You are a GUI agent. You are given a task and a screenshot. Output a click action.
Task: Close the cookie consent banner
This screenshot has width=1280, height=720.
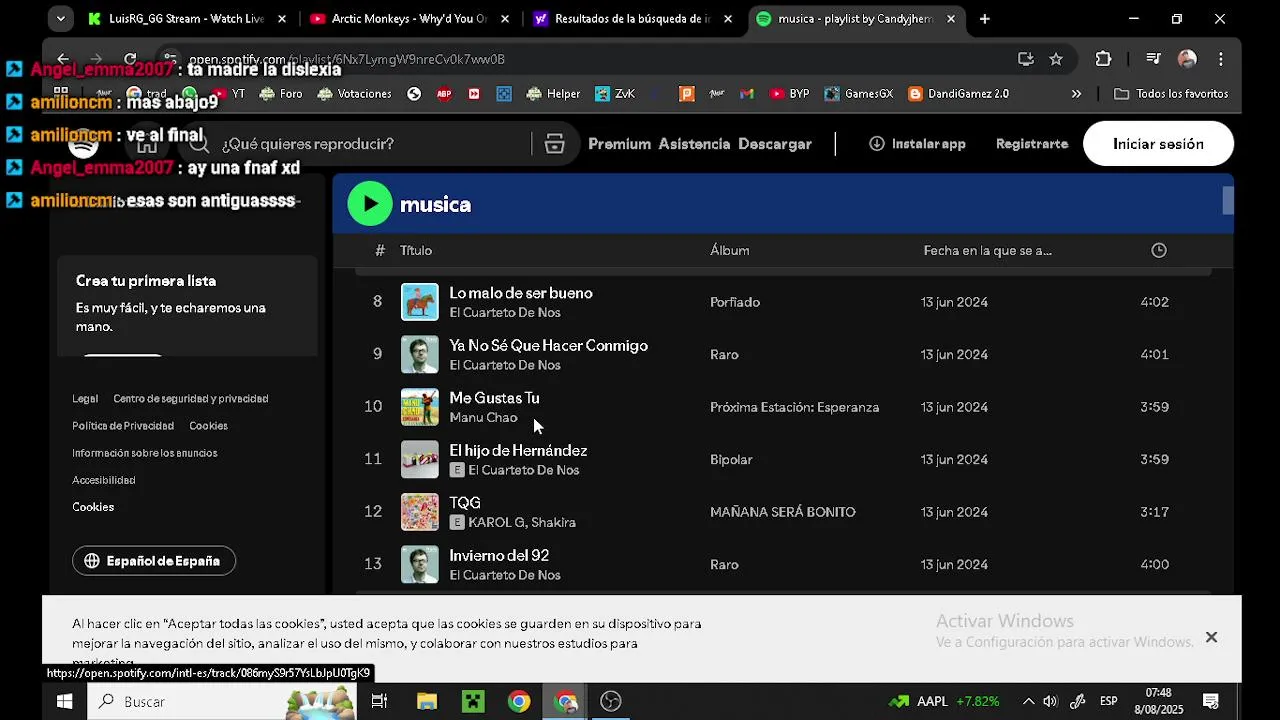click(x=1211, y=637)
